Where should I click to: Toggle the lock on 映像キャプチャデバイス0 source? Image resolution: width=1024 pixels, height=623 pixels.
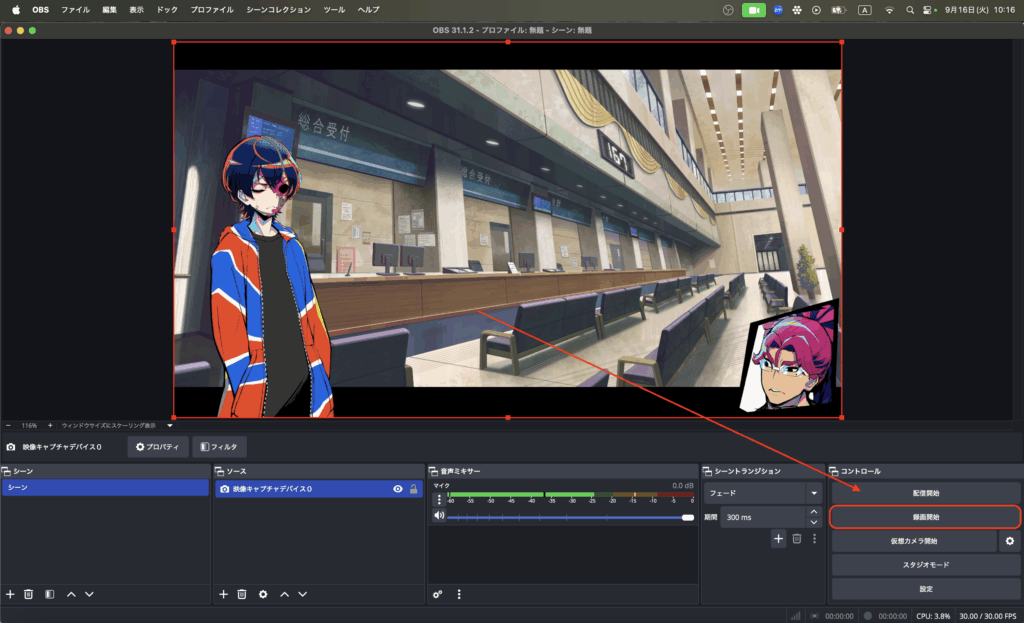(x=414, y=489)
